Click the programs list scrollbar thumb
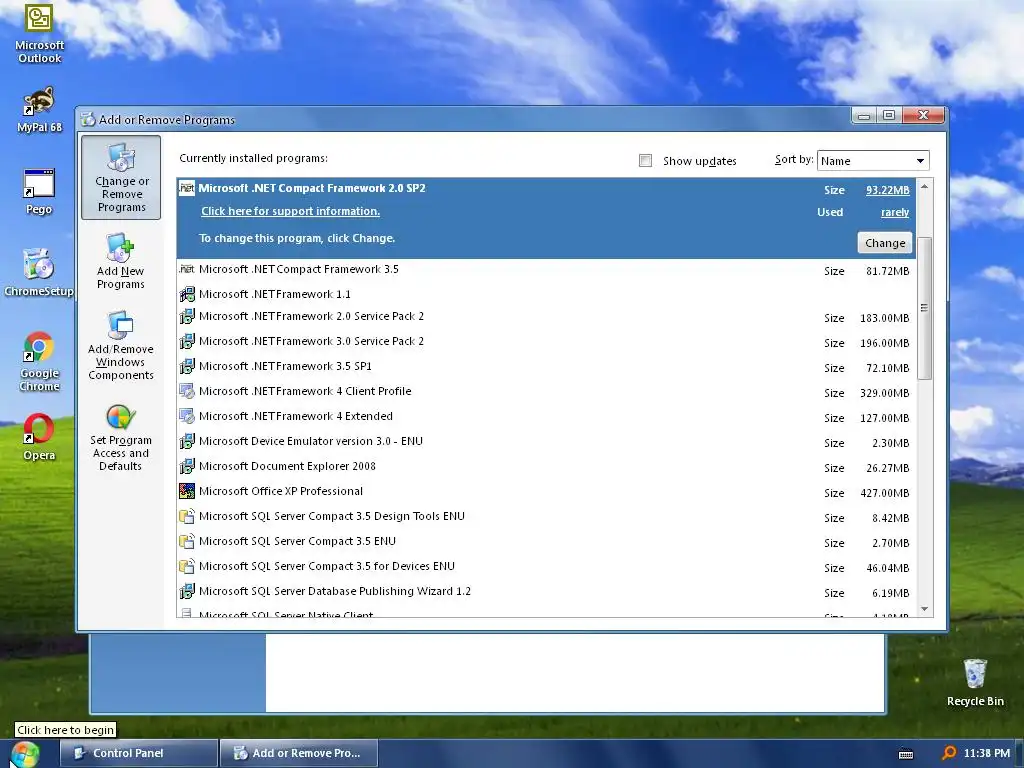 click(x=924, y=308)
